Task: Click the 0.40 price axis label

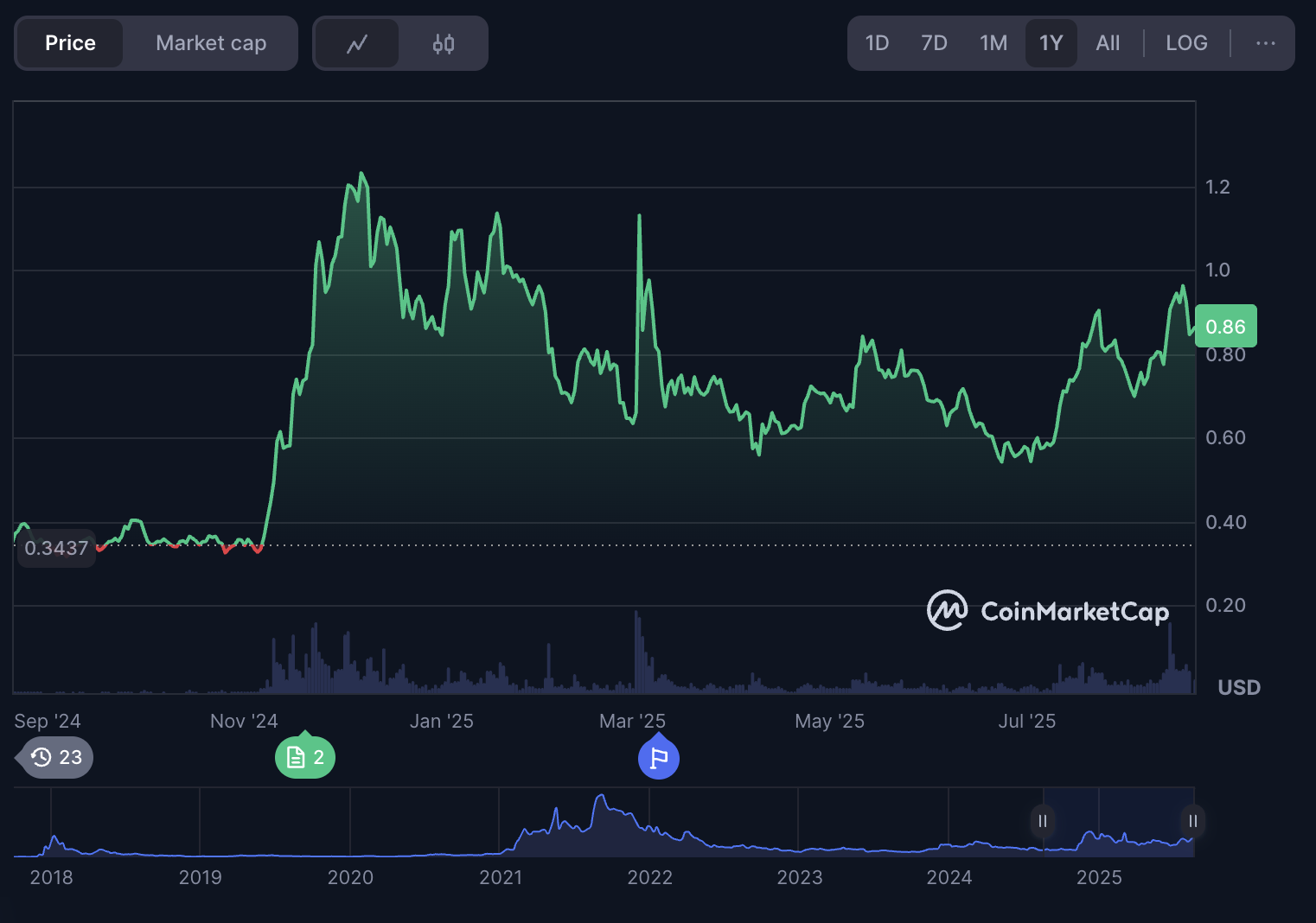Action: (1226, 522)
